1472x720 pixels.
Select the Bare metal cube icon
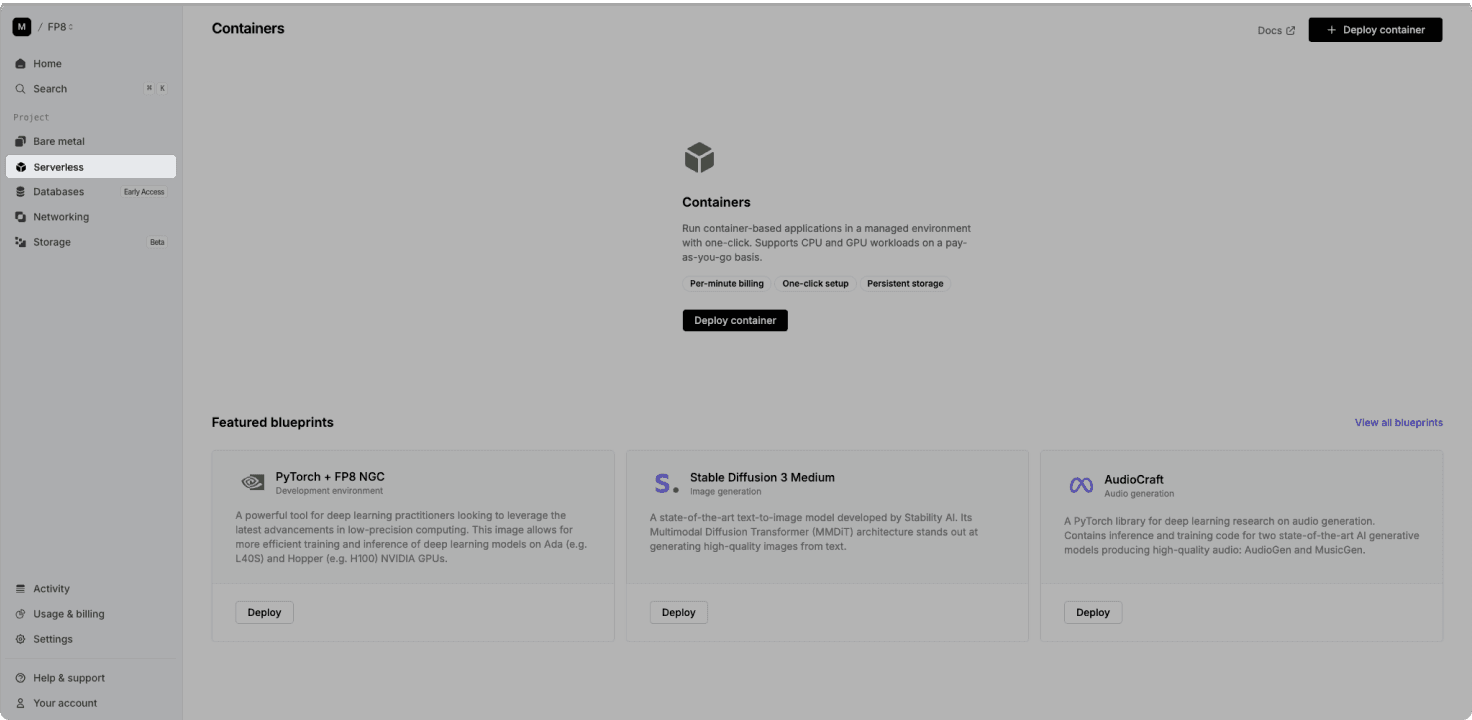(x=20, y=141)
